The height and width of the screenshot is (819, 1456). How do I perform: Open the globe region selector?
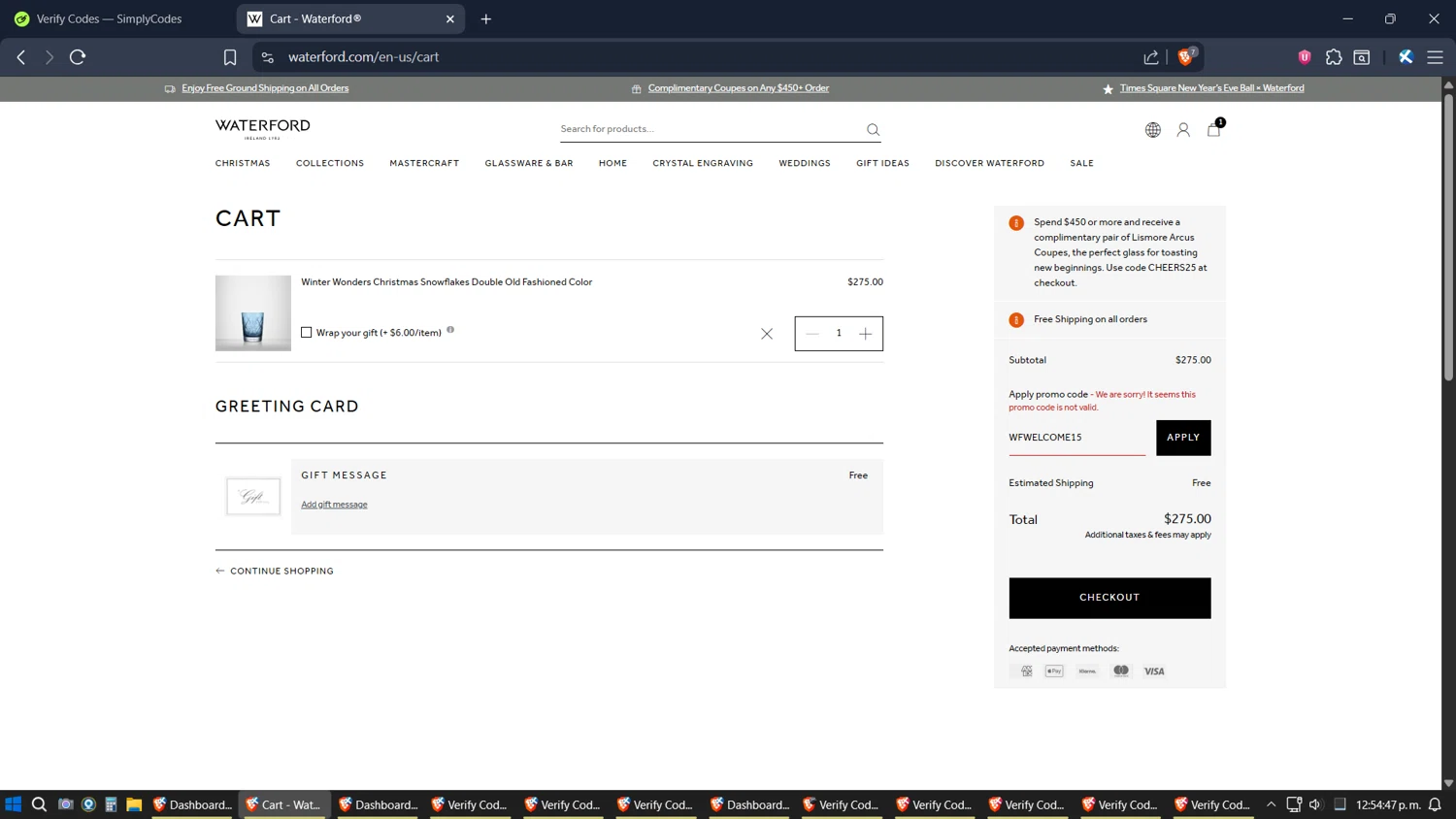[x=1152, y=129]
